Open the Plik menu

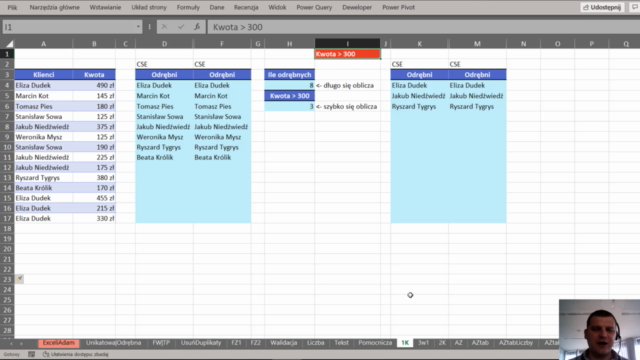12,7
